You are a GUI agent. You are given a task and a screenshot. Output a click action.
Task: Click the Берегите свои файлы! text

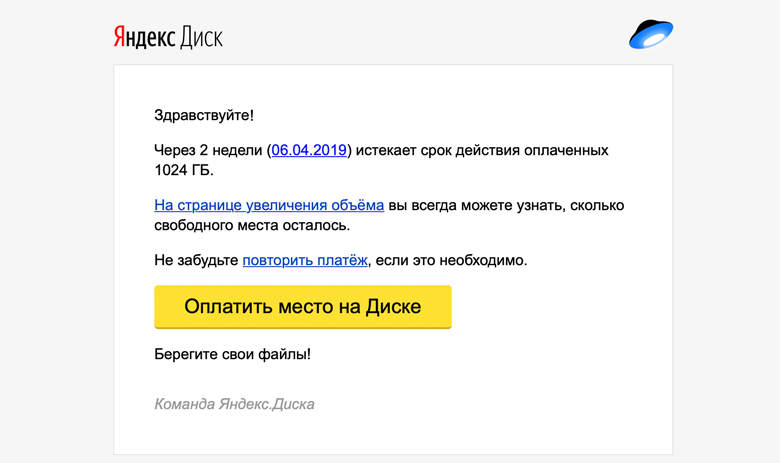click(x=232, y=354)
